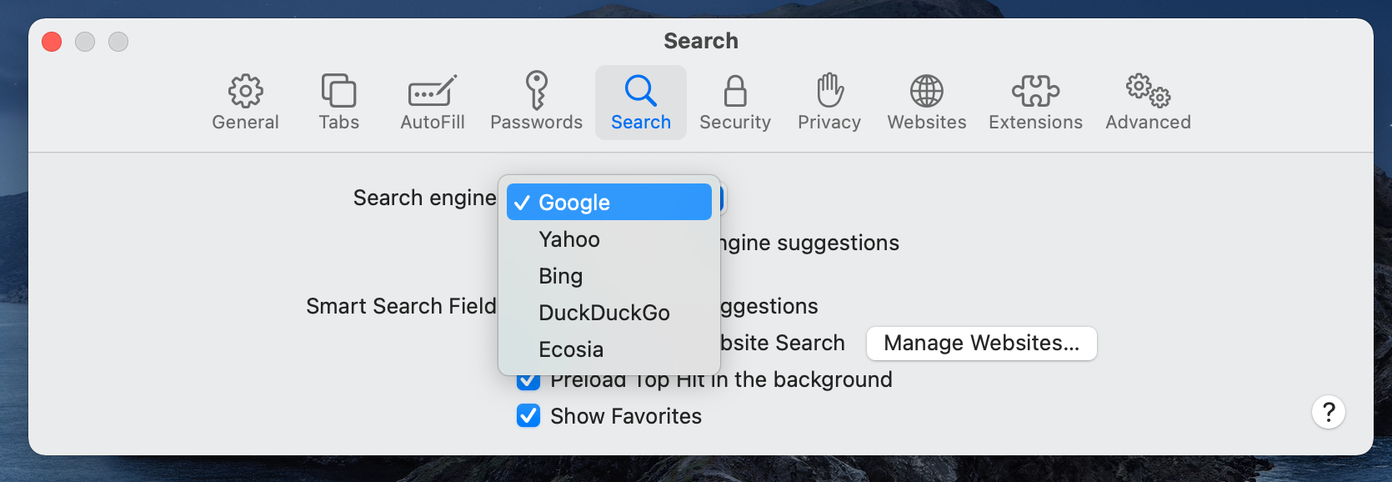Toggle the Show Favorites checkbox
Viewport: 1392px width, 482px height.
coord(528,416)
